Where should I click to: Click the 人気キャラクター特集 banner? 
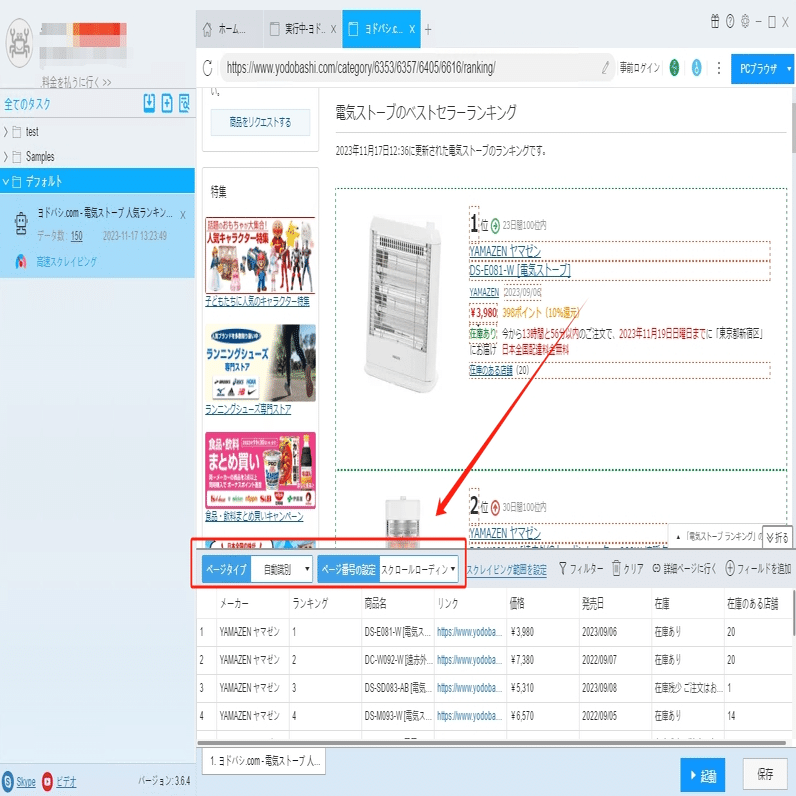point(260,255)
